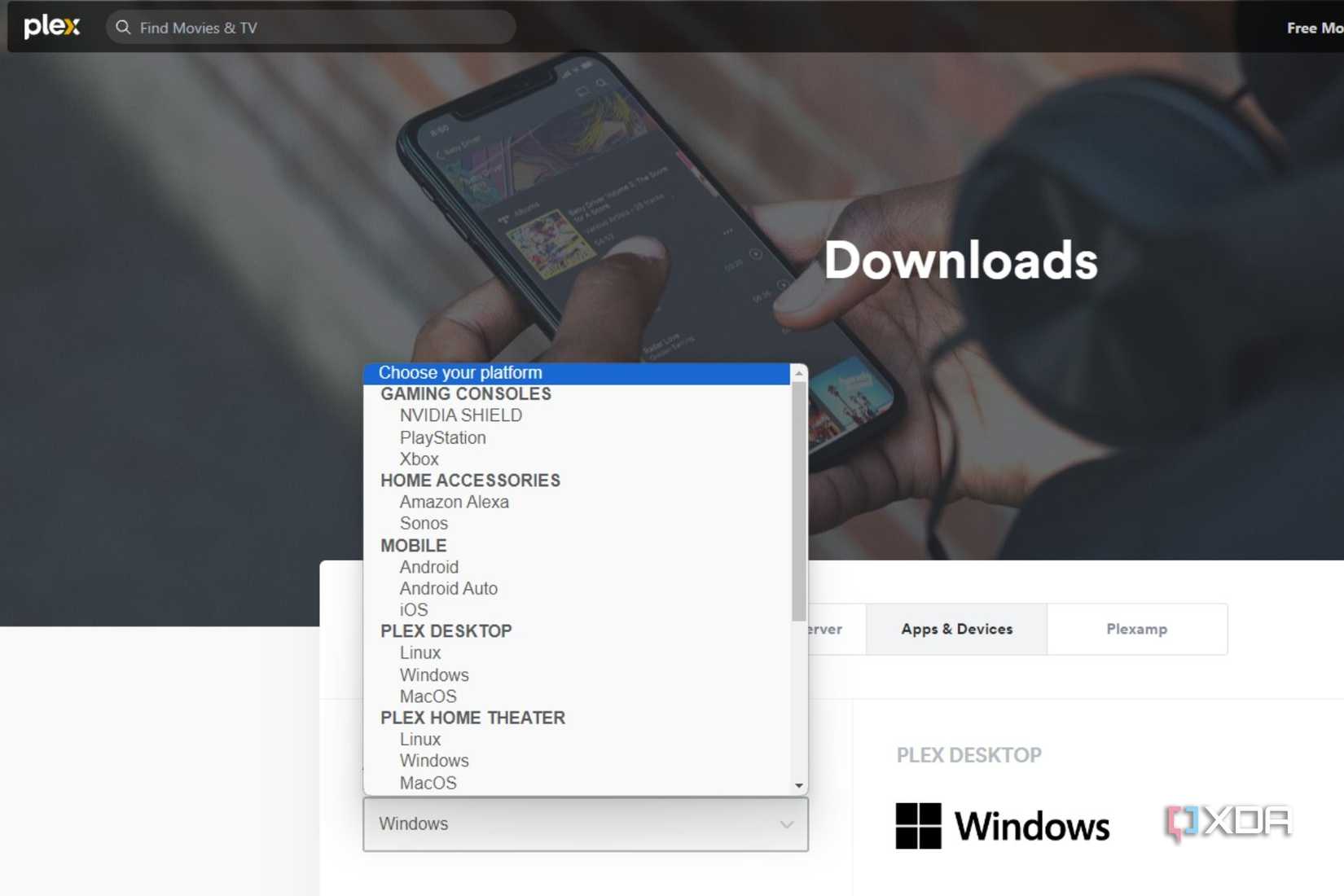Pick Amazon Alexa under Home Accessories
Viewport: 1344px width, 896px height.
point(454,502)
